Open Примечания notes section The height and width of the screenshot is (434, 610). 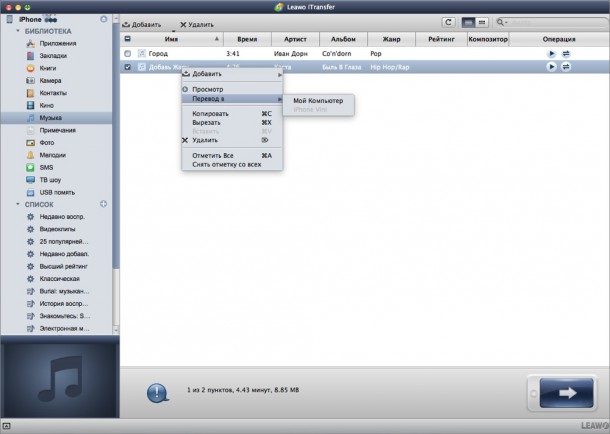pyautogui.click(x=57, y=130)
